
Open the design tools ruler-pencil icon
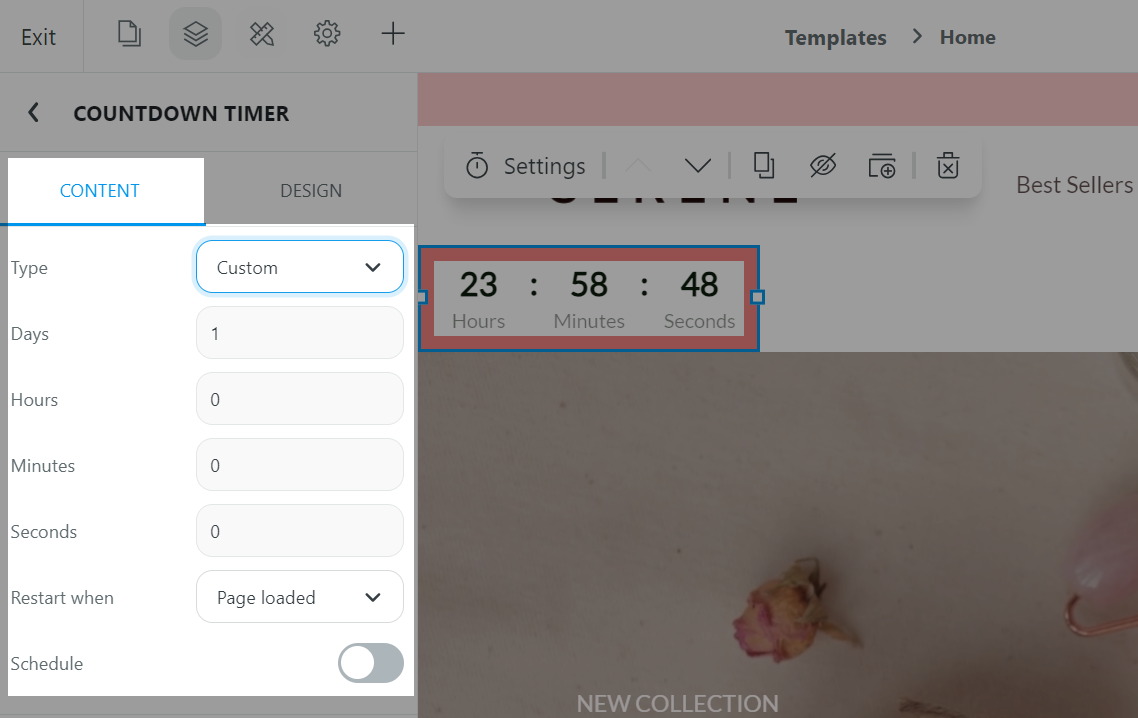(262, 34)
